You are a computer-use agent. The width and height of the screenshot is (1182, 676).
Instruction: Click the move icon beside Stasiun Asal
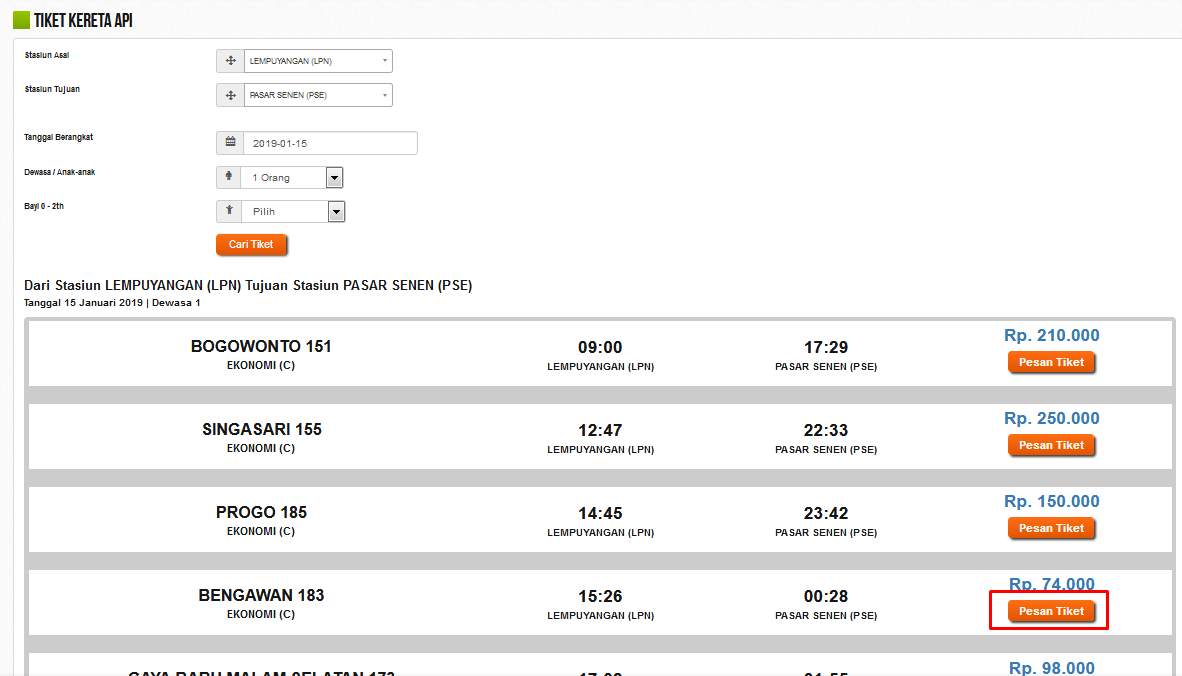(231, 61)
